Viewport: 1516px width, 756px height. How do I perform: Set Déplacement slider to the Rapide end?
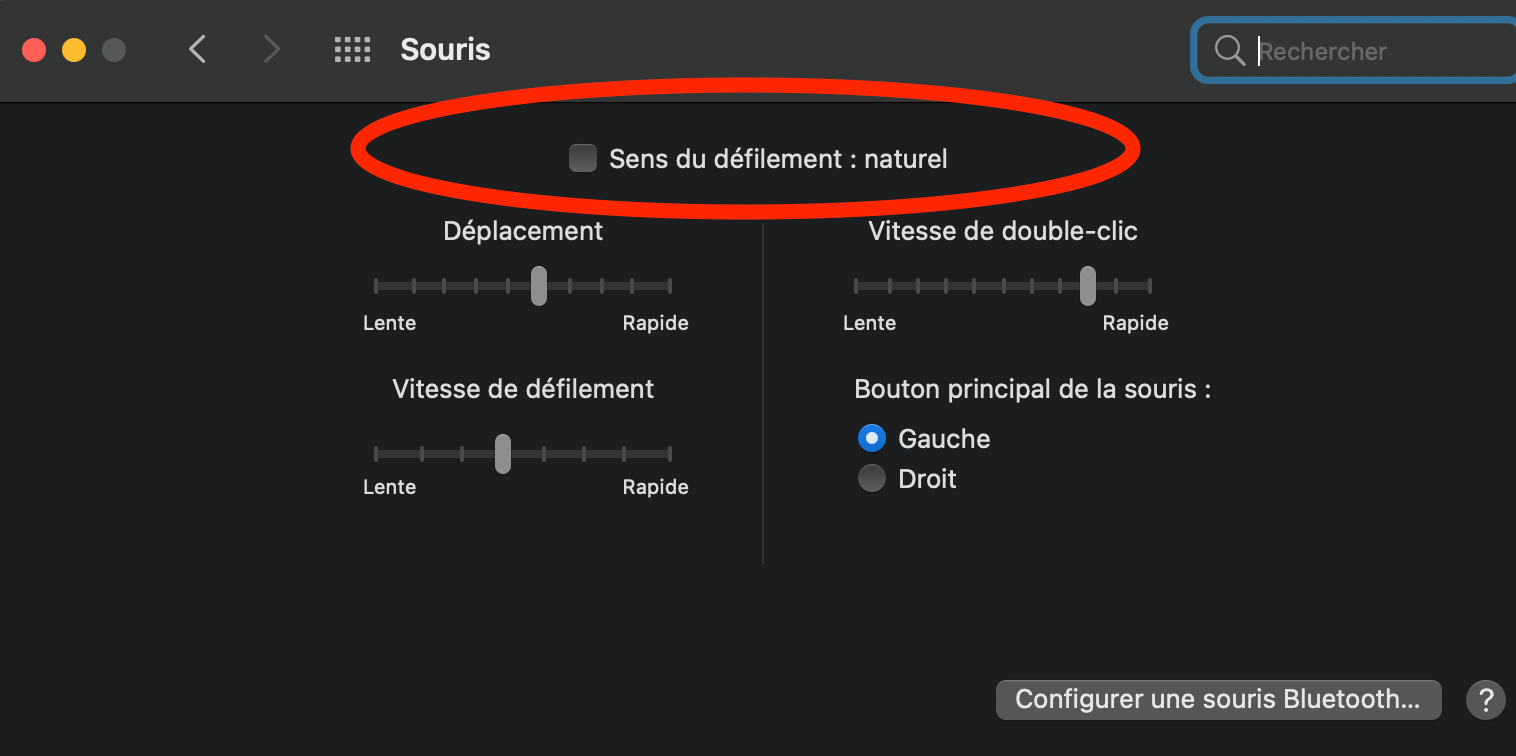[669, 286]
